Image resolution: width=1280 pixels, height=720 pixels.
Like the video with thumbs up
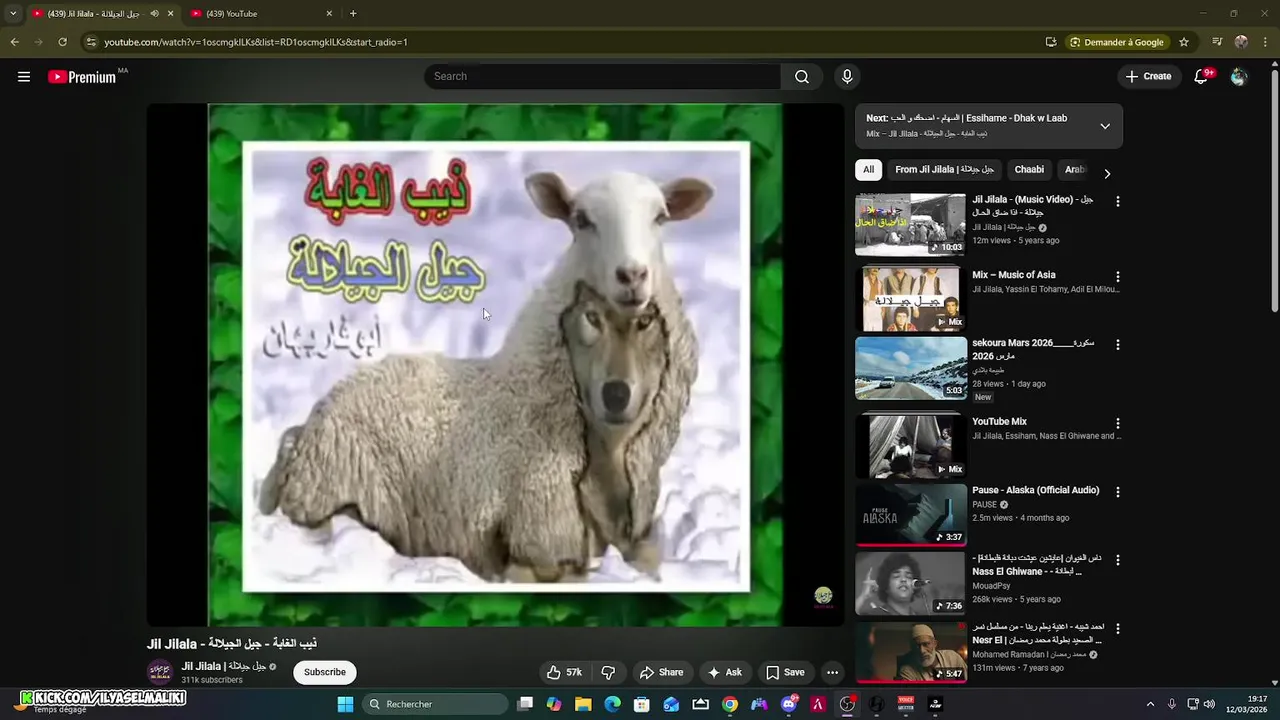565,672
